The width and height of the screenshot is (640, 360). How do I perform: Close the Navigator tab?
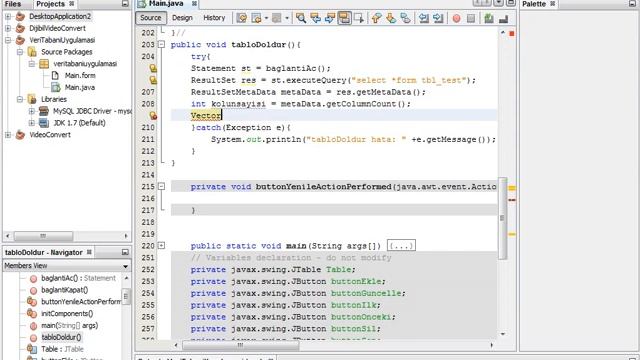pyautogui.click(x=89, y=252)
